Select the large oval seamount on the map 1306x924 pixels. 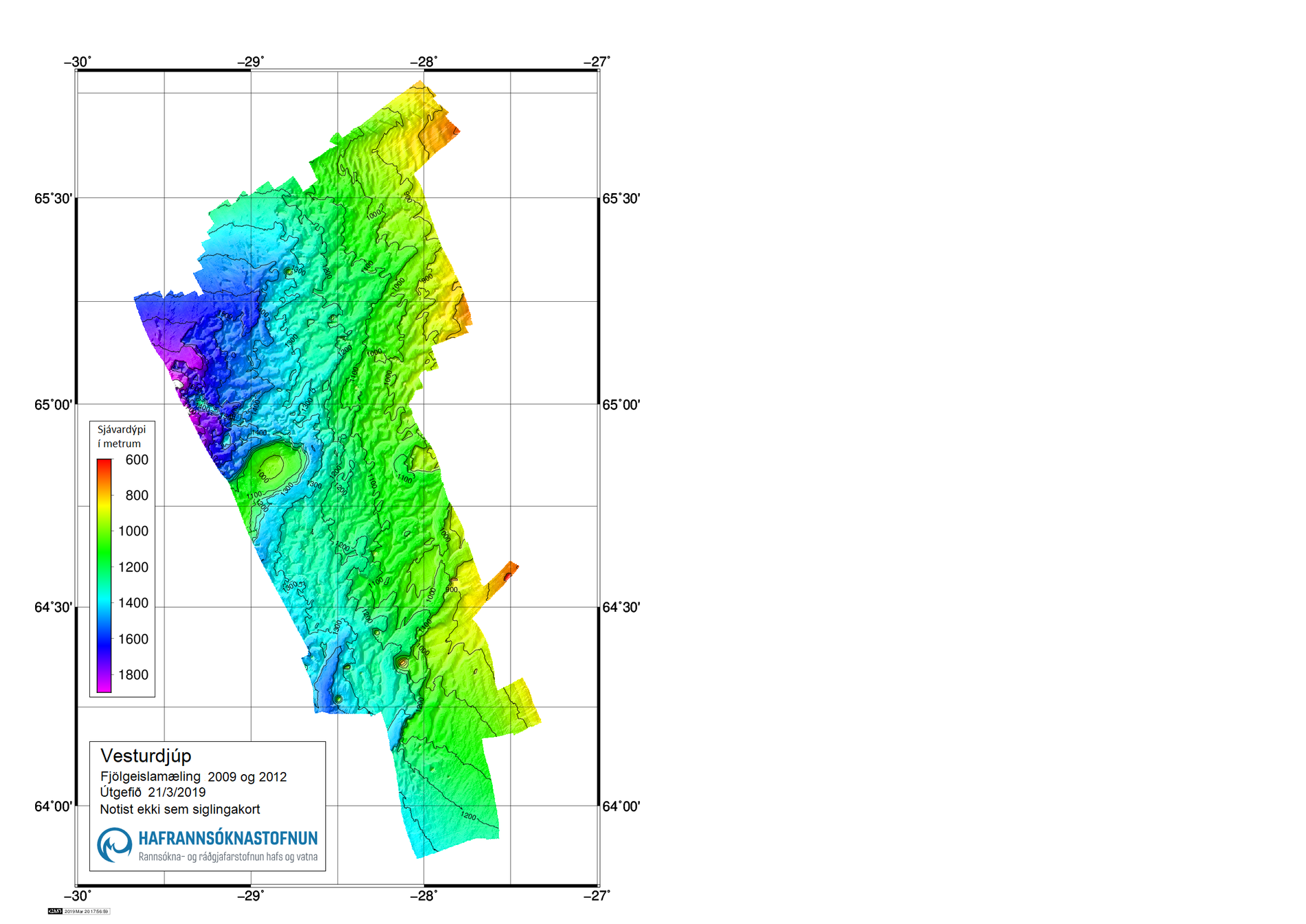(270, 467)
